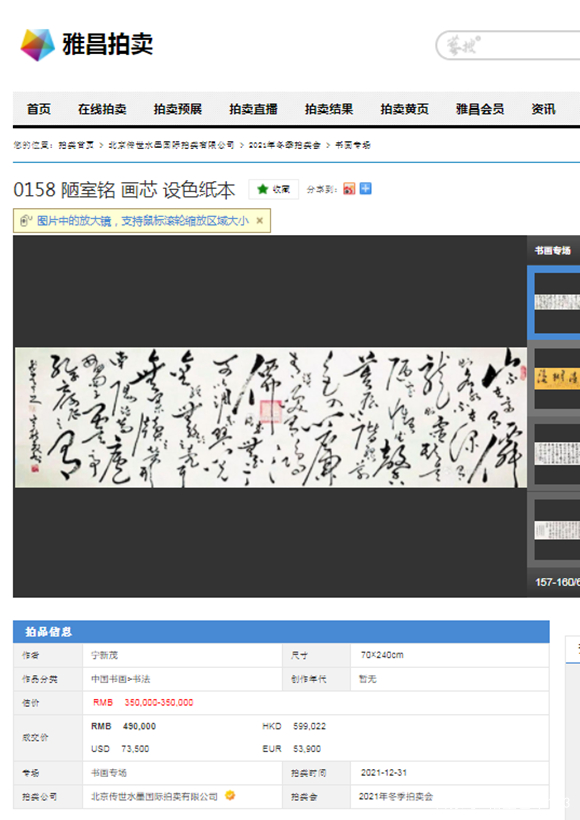The image size is (580, 820).
Task: Click the 2021-12-31 auction date
Action: point(383,772)
